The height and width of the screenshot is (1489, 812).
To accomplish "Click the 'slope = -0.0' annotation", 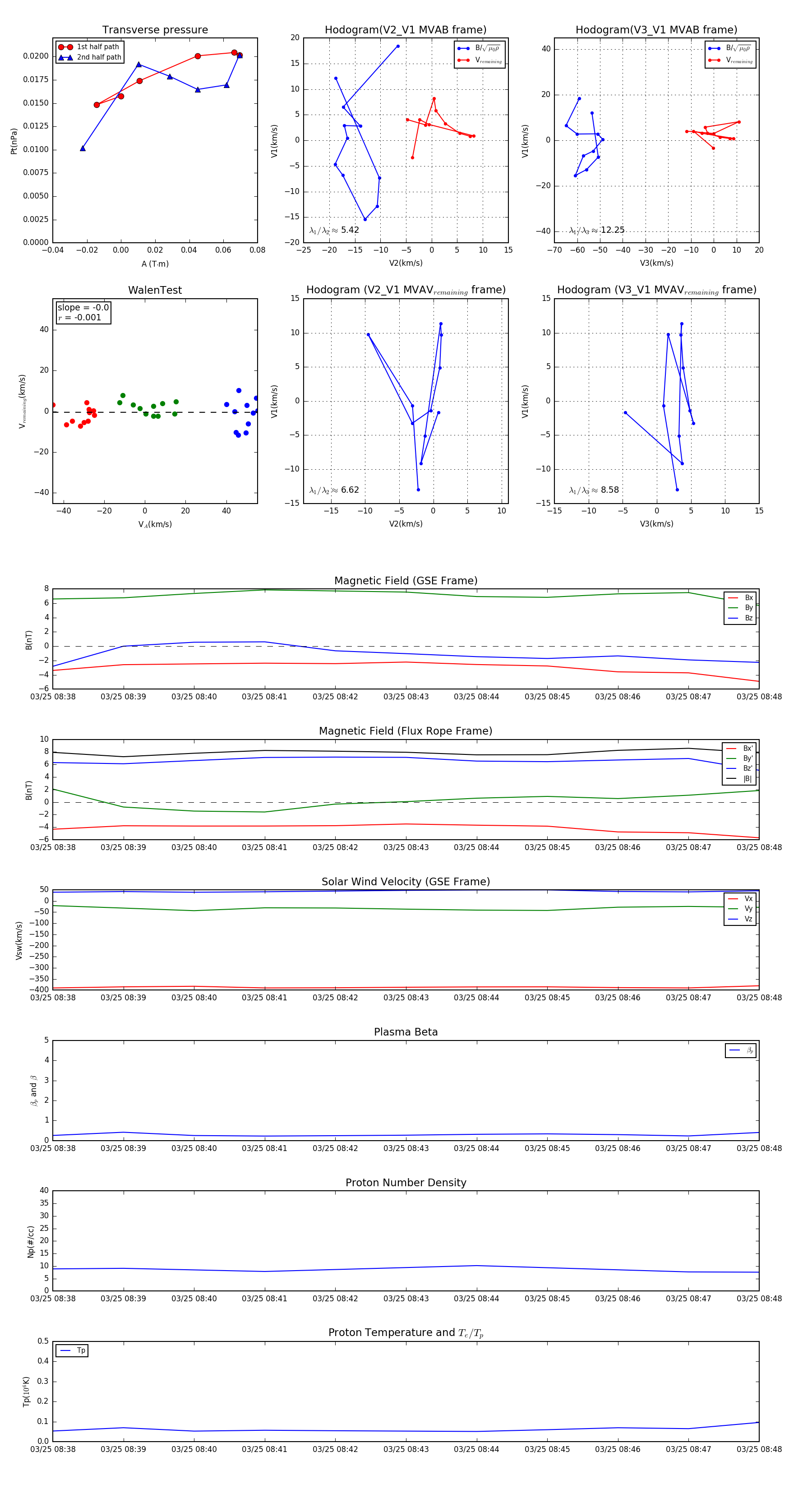I will (83, 308).
